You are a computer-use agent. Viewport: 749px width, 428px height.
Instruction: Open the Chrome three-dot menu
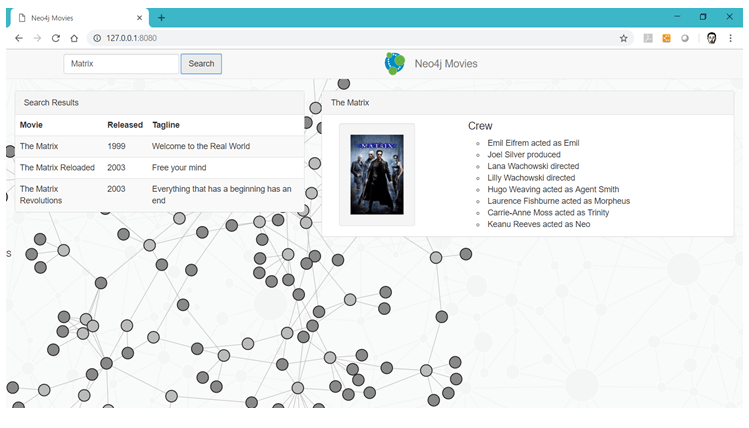click(x=730, y=38)
